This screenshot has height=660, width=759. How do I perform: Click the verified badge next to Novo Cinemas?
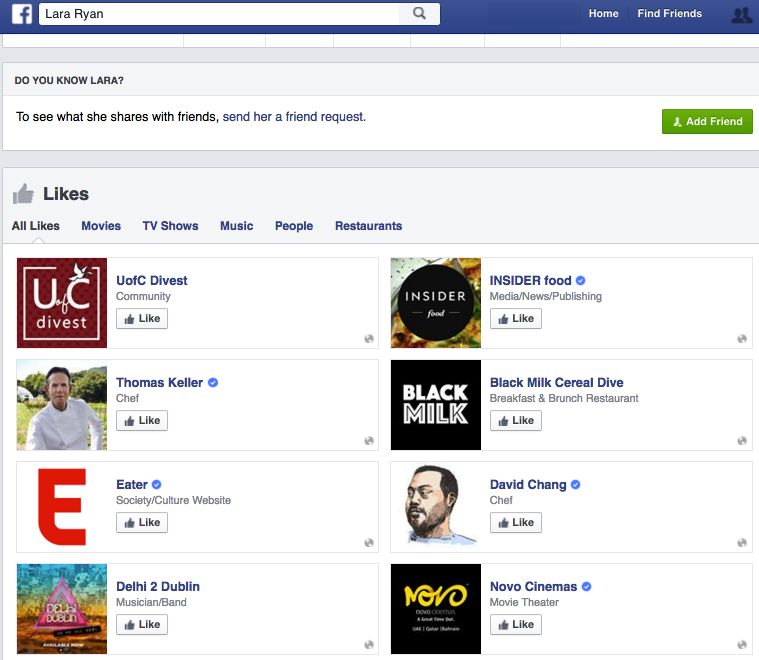pos(587,587)
